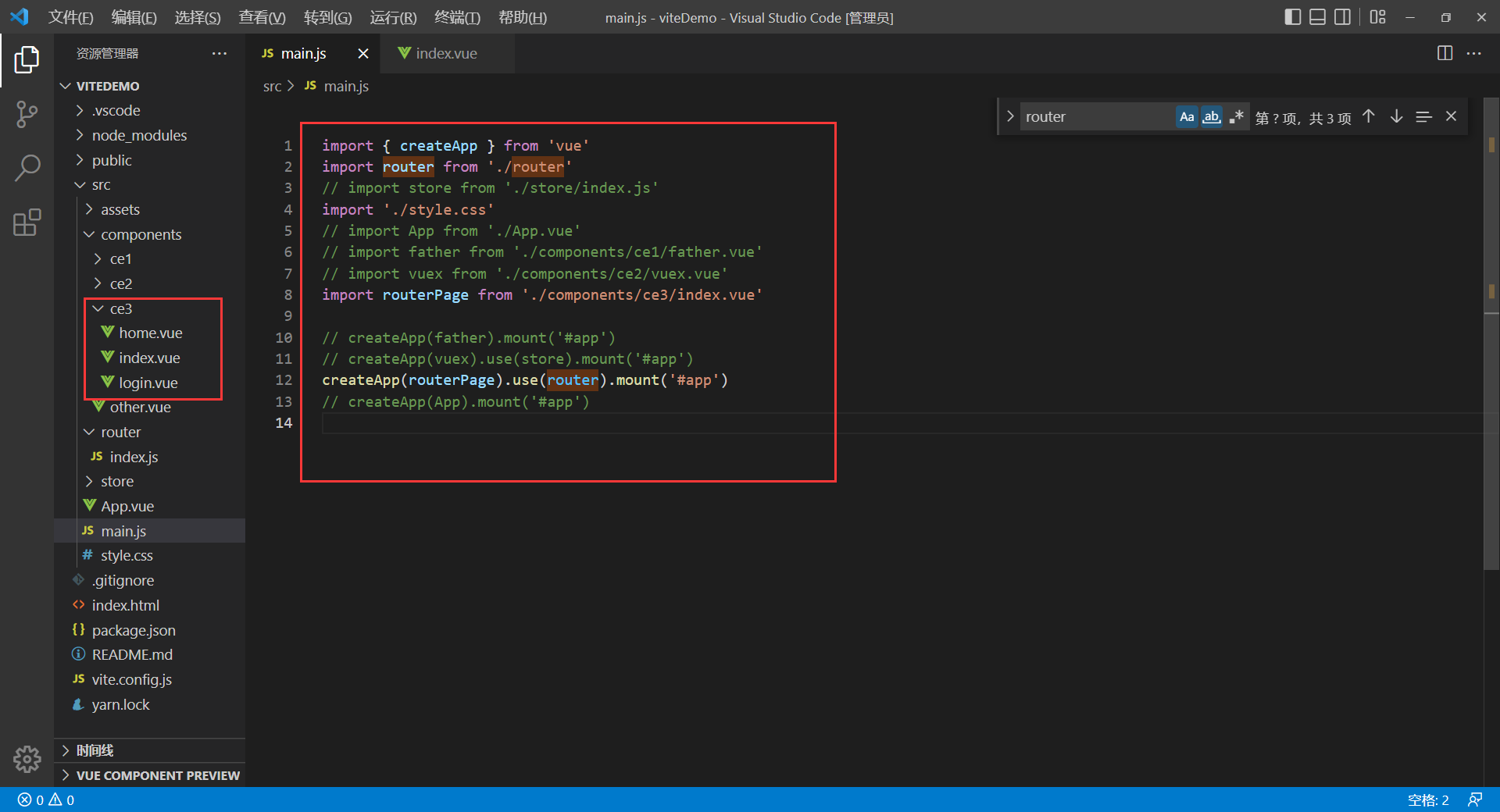
Task: Toggle match whole word in find widget
Action: 1212,116
